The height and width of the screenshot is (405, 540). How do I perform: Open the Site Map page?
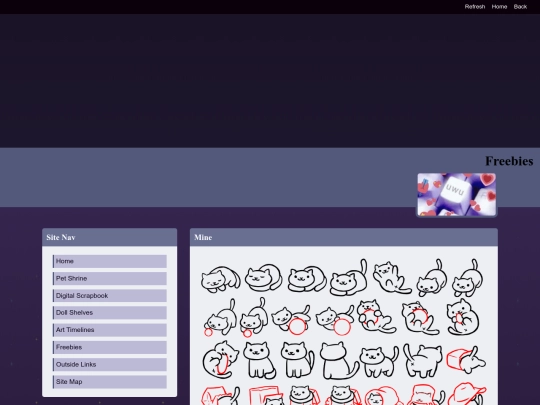tap(110, 382)
